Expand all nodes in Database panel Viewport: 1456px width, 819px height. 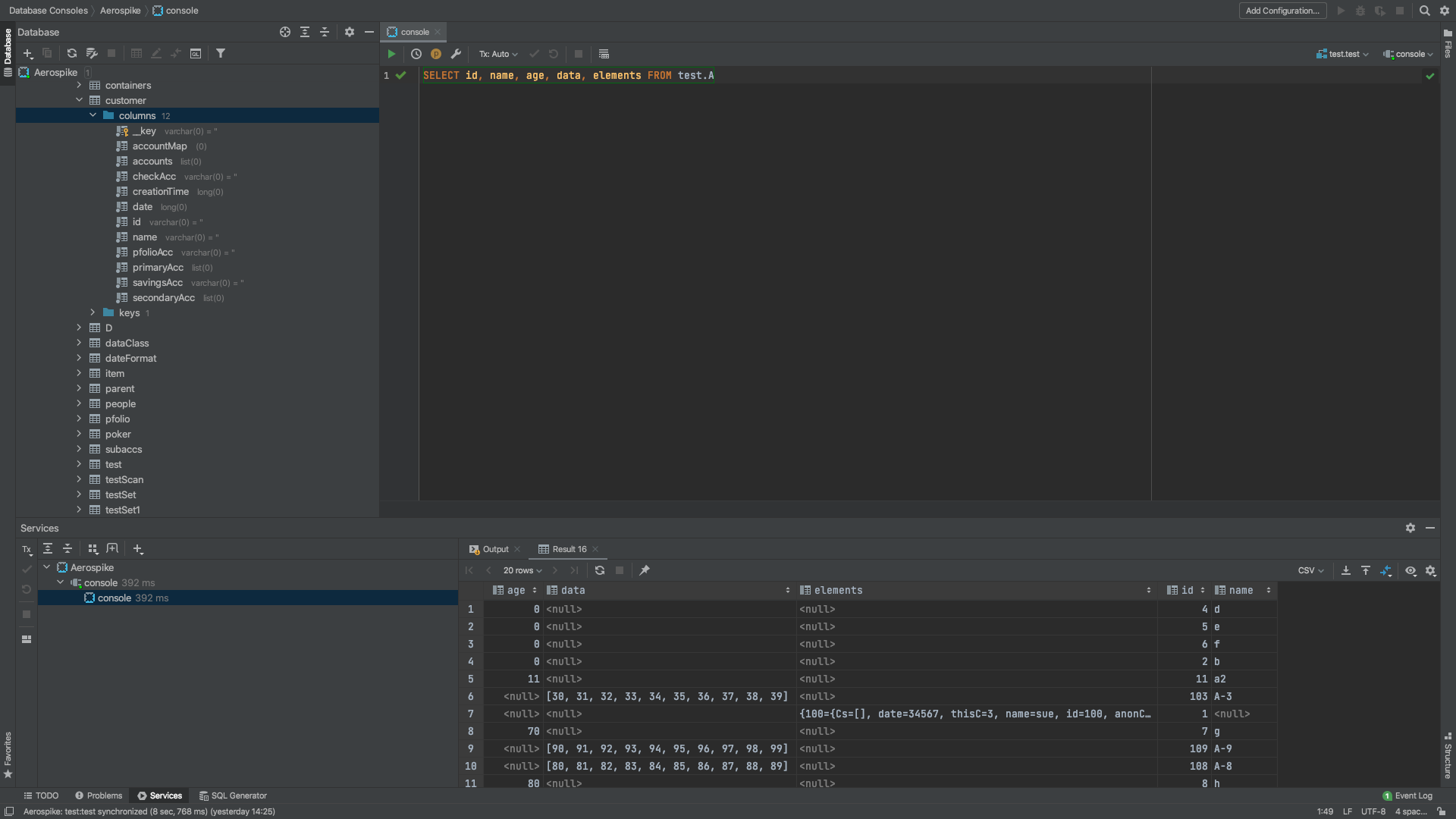tap(305, 32)
